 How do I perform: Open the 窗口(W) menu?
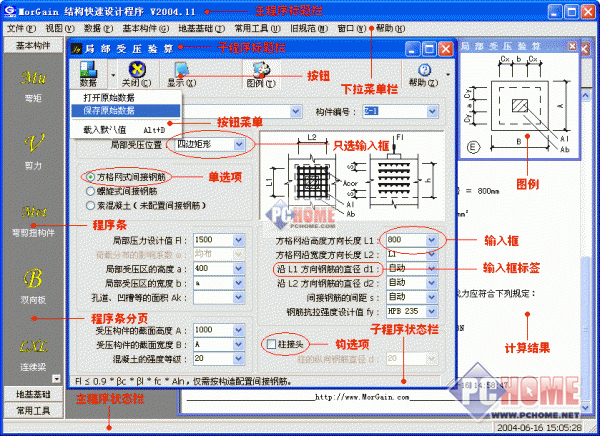352,28
